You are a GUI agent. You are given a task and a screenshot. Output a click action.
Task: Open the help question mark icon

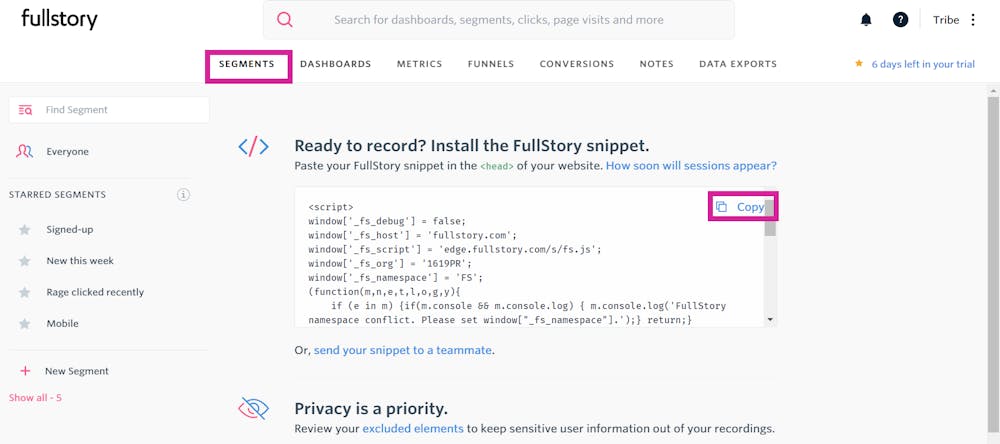(x=900, y=20)
